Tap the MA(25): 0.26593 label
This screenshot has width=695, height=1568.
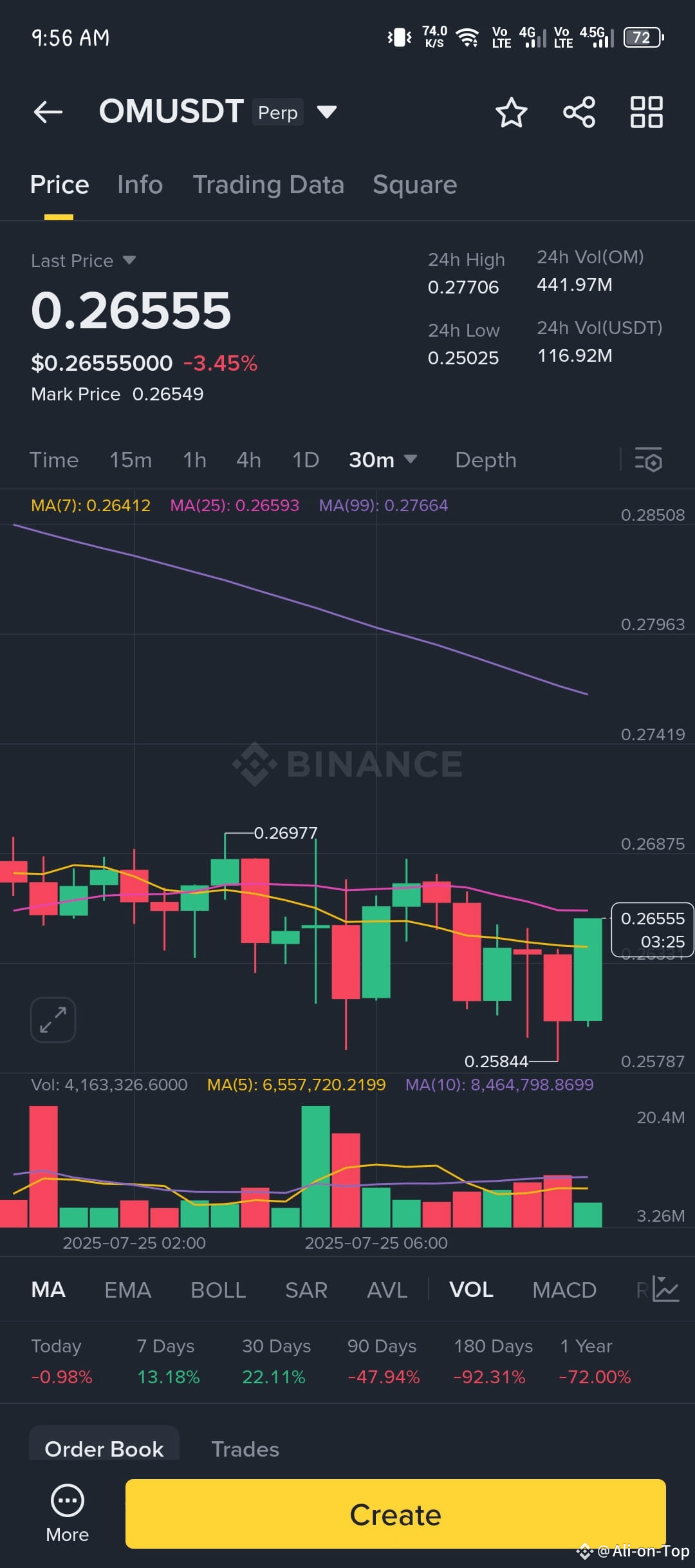tap(234, 505)
